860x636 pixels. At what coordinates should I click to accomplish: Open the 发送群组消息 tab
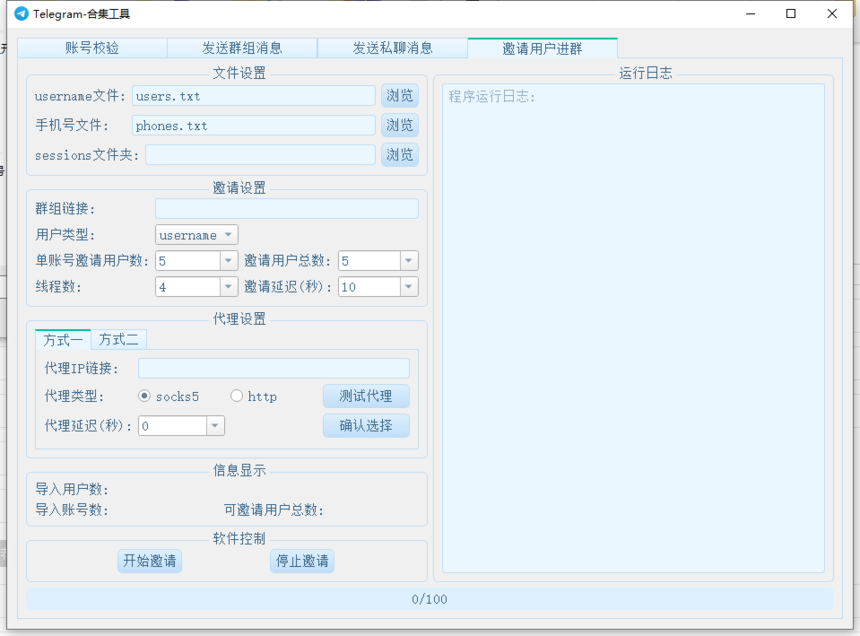pyautogui.click(x=242, y=48)
